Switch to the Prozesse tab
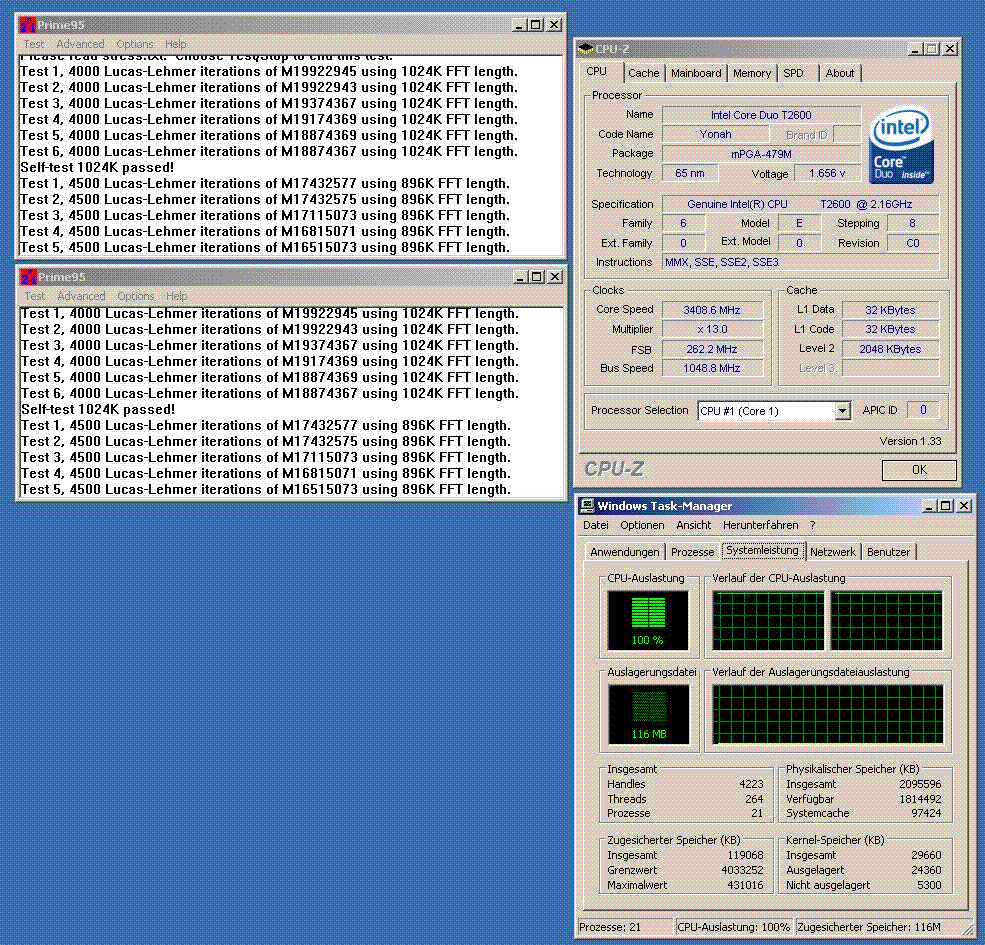The width and height of the screenshot is (985, 945). (x=692, y=552)
